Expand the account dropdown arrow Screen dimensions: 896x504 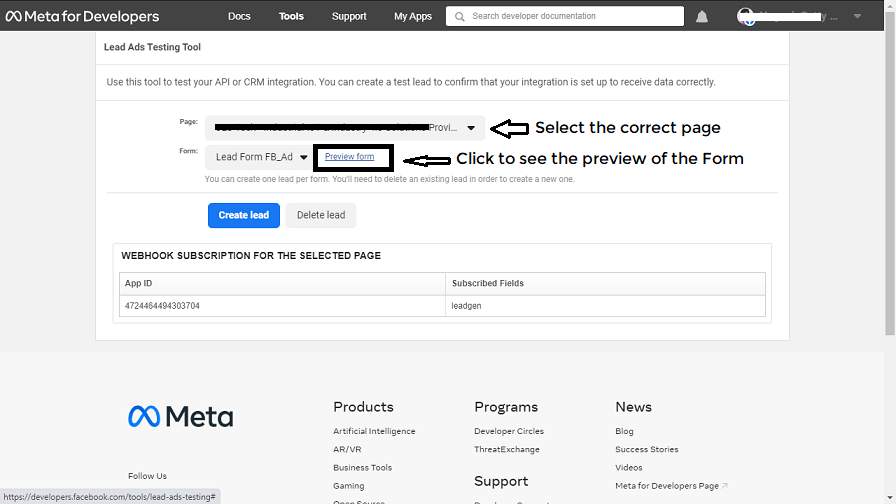[857, 17]
